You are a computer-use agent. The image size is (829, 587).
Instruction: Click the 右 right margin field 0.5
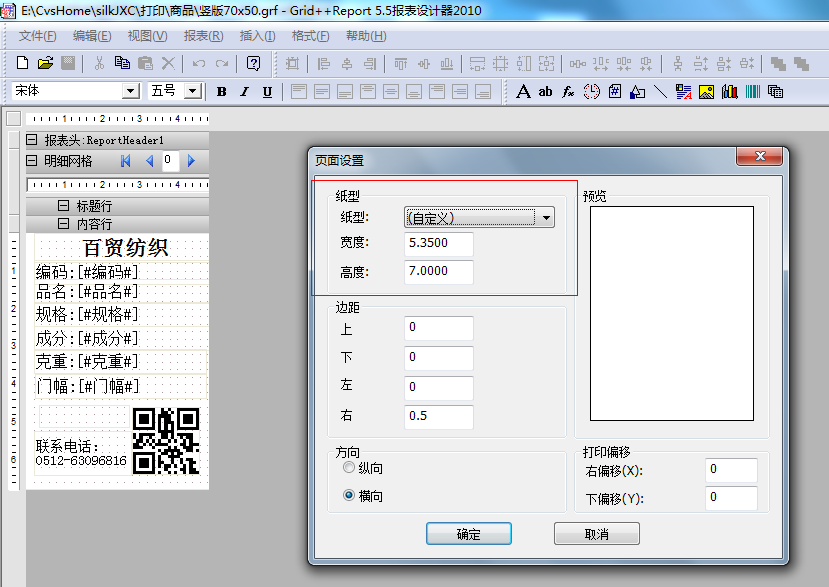pyautogui.click(x=438, y=417)
